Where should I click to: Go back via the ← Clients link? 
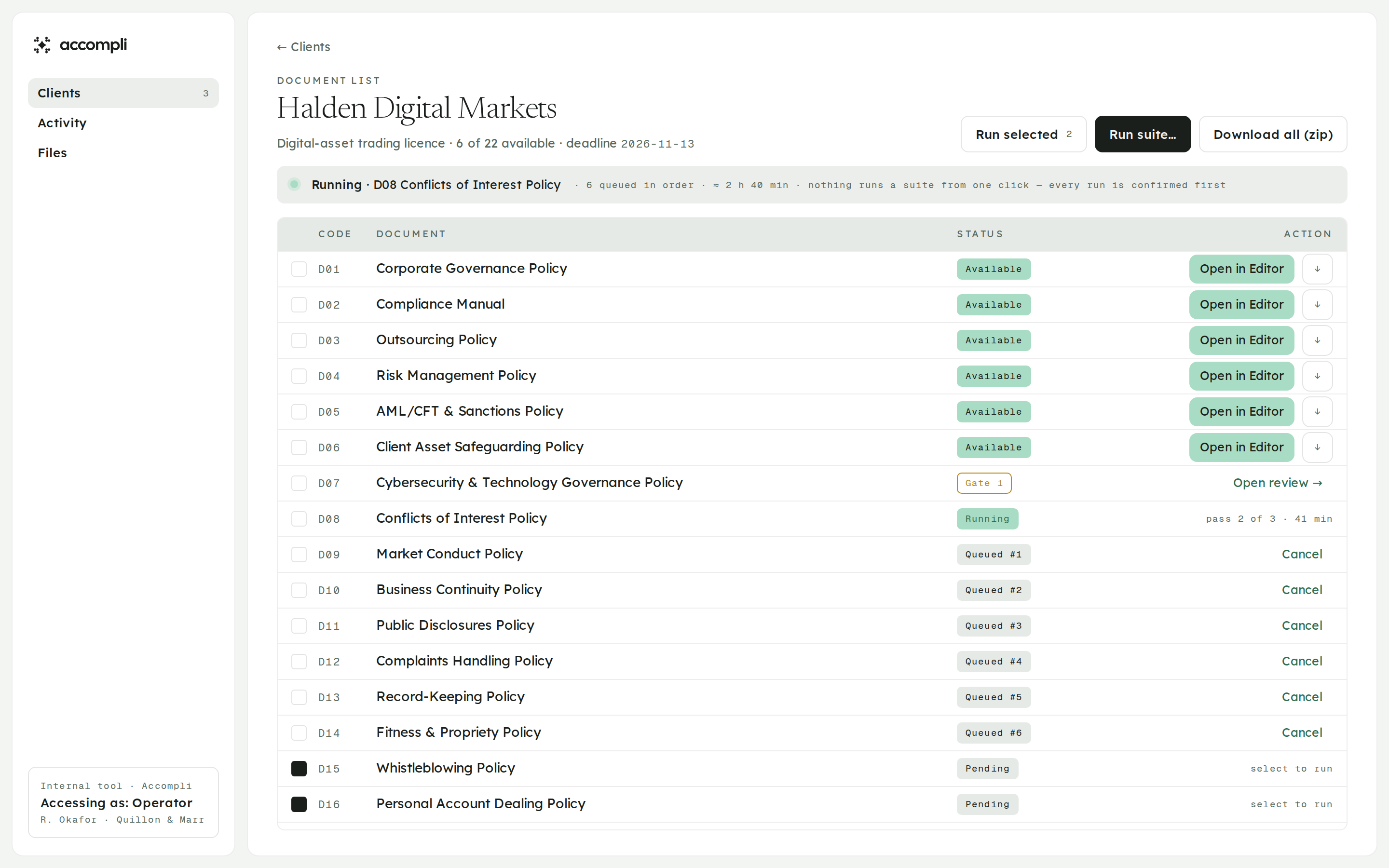pos(304,46)
